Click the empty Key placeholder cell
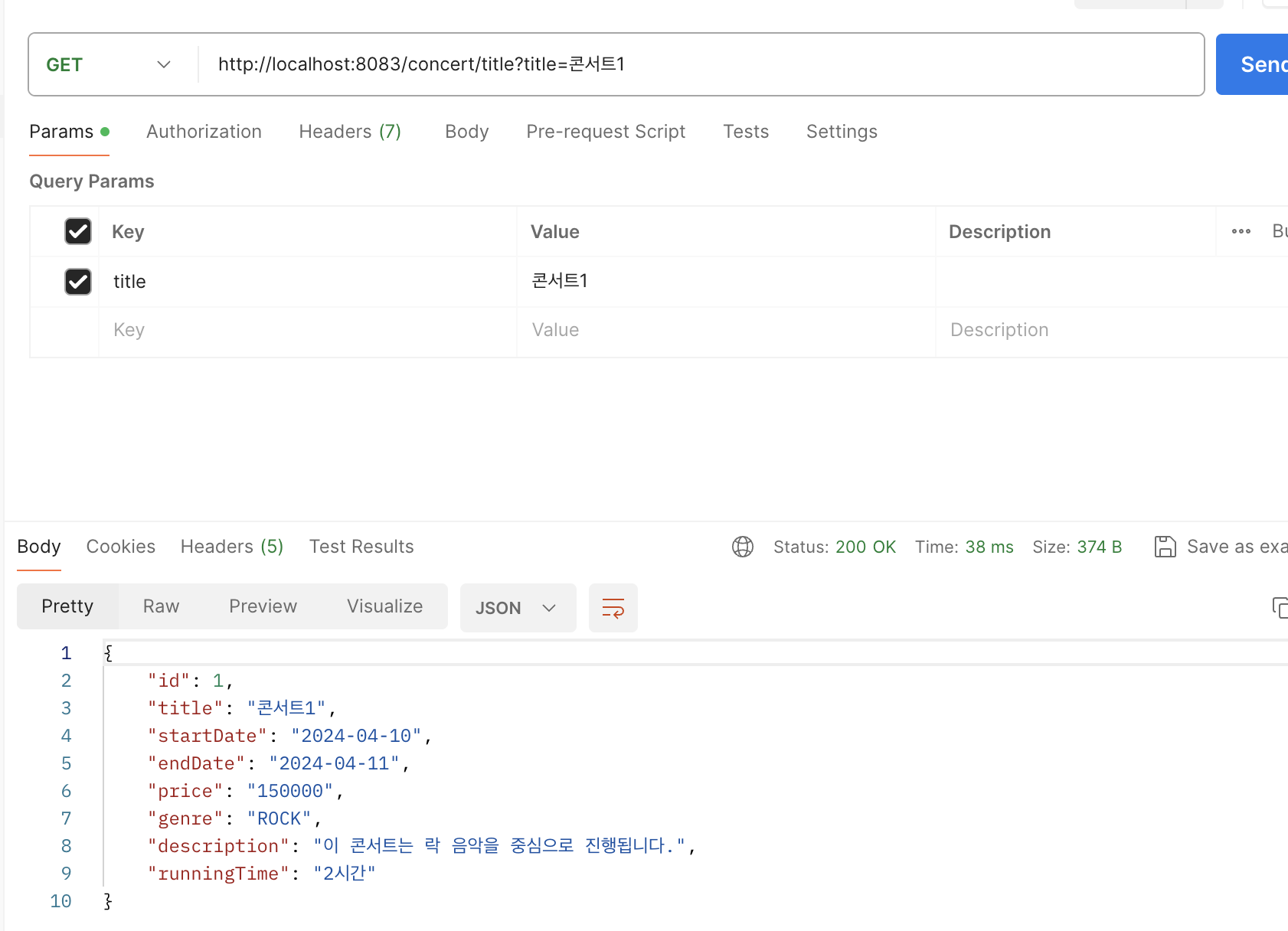The height and width of the screenshot is (931, 1288). tap(308, 331)
